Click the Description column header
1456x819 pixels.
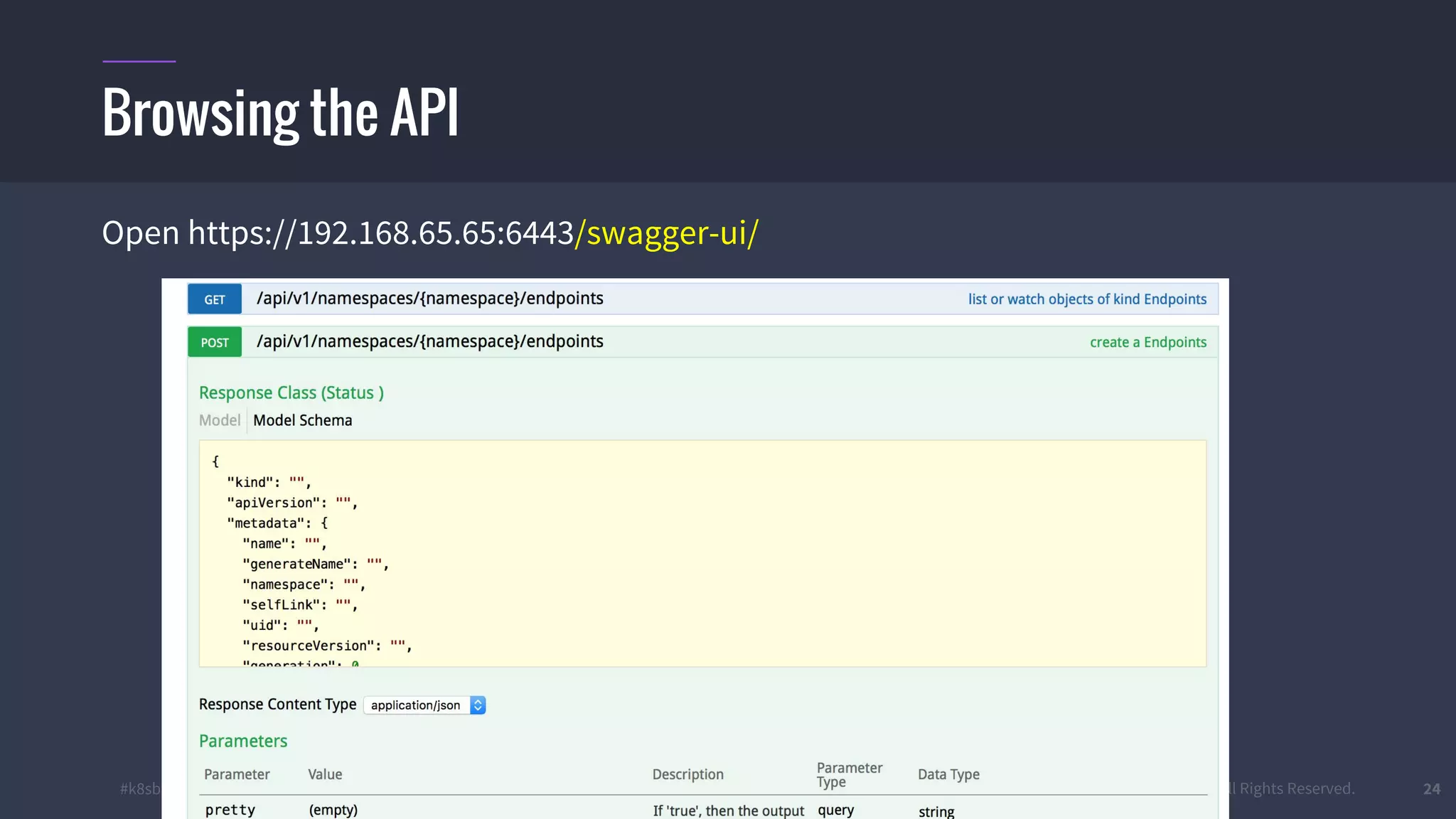687,775
